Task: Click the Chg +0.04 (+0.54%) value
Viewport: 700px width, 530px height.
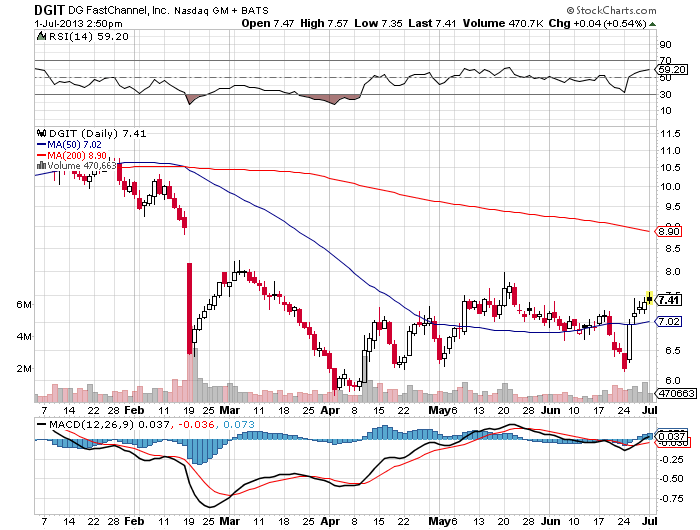Action: click(598, 23)
